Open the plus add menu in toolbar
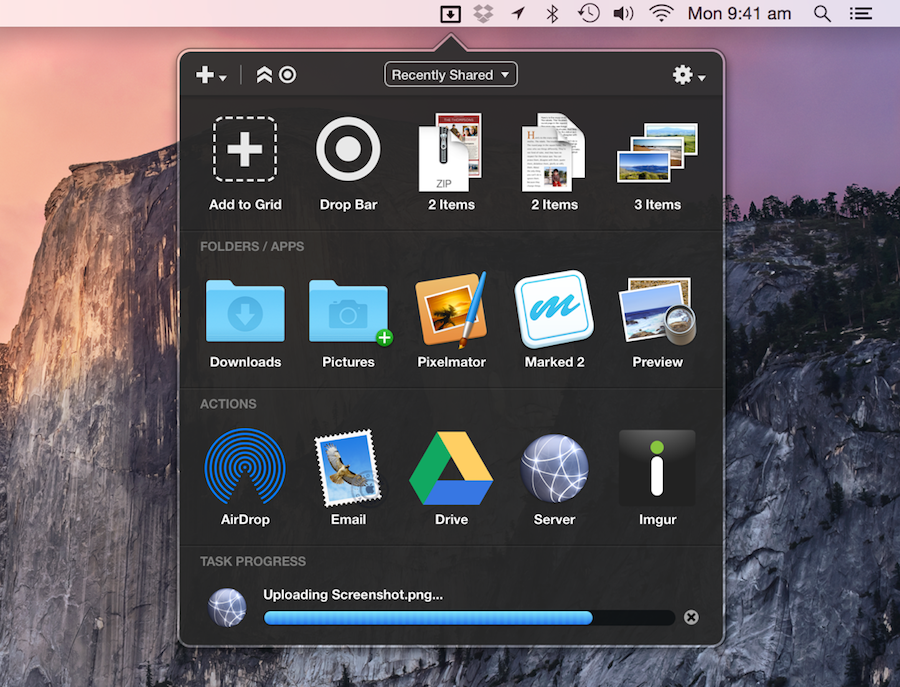 (x=211, y=75)
